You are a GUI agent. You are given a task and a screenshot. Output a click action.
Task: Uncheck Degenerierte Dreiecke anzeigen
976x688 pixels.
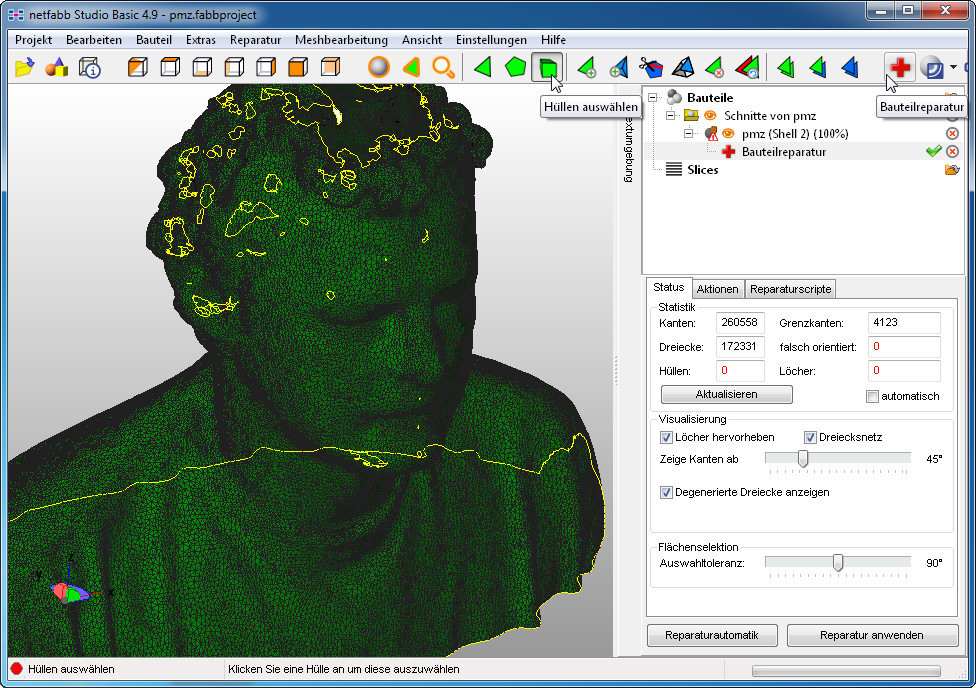pos(666,492)
